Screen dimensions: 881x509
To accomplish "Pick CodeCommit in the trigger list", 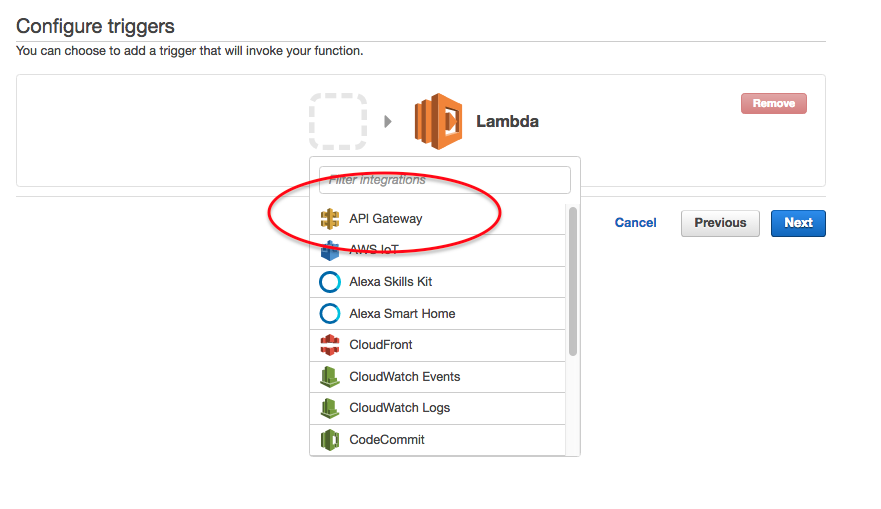I will coord(438,440).
